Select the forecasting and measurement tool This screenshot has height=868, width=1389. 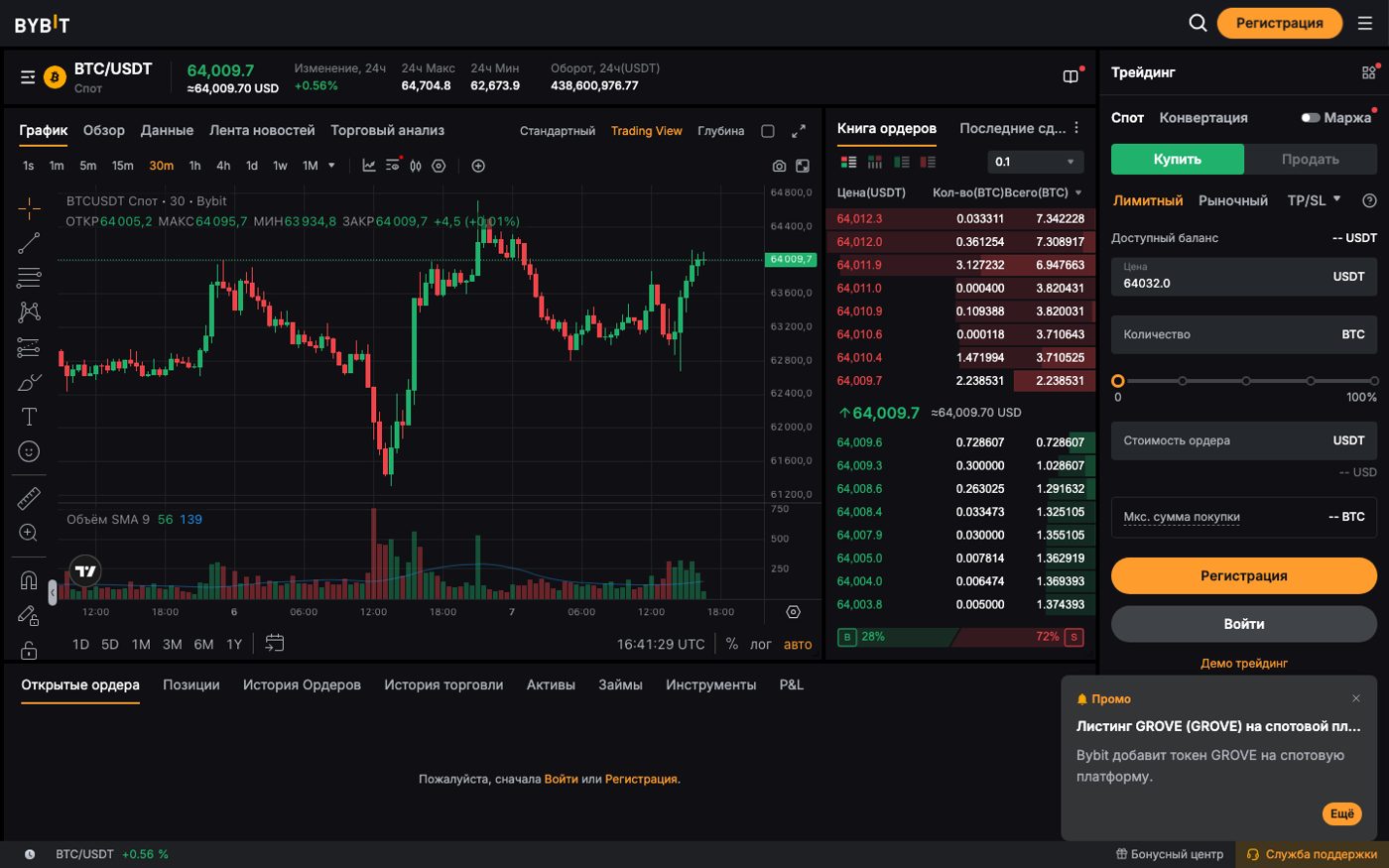(29, 347)
